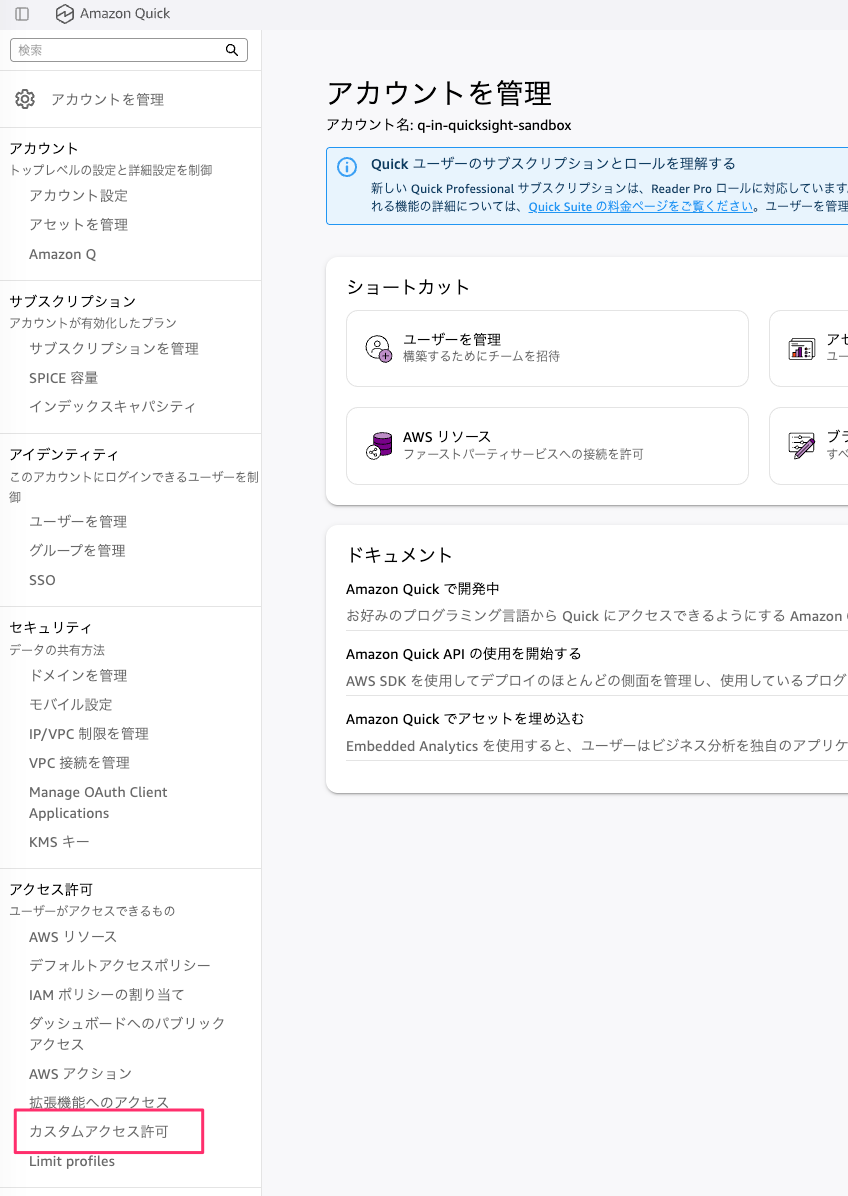The image size is (848, 1196).
Task: Open アセットを管理 in the sidebar
Action: (x=79, y=225)
